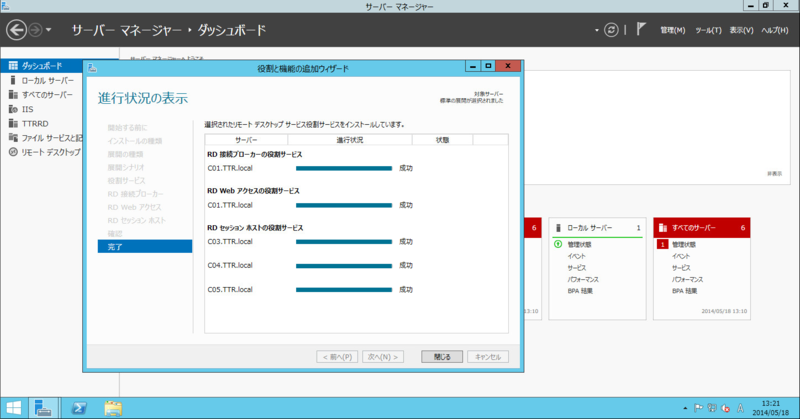Image resolution: width=800 pixels, height=419 pixels.
Task: Open the 管理(M) menu
Action: click(x=672, y=30)
